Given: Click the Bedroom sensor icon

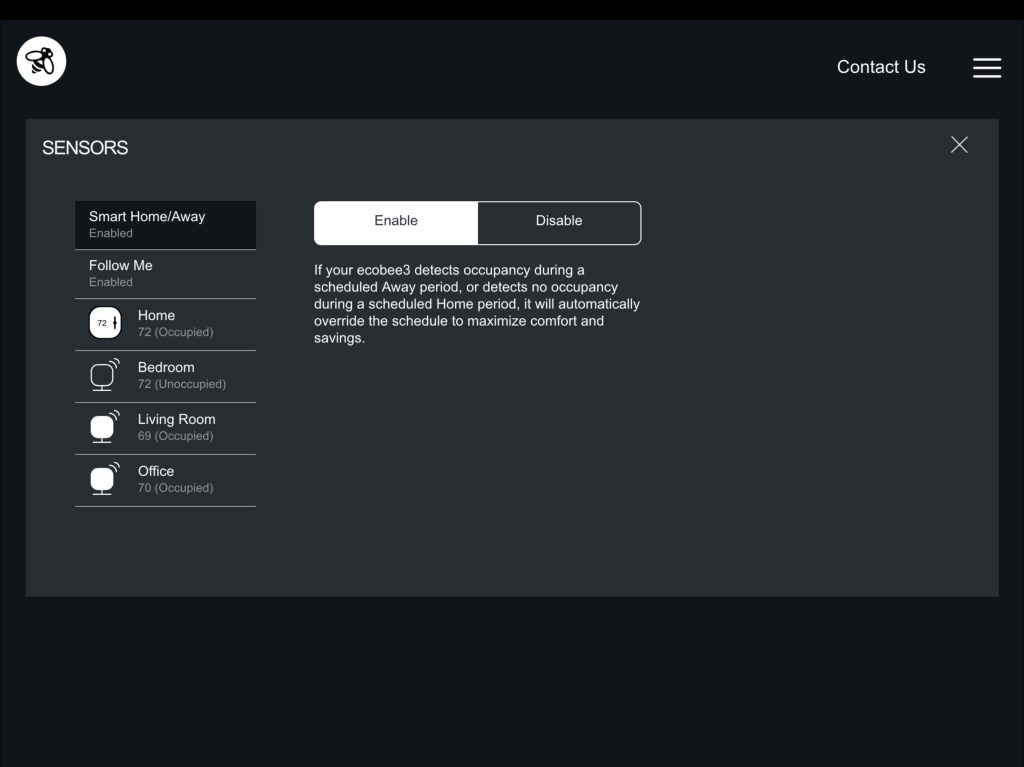Looking at the screenshot, I should tap(104, 375).
